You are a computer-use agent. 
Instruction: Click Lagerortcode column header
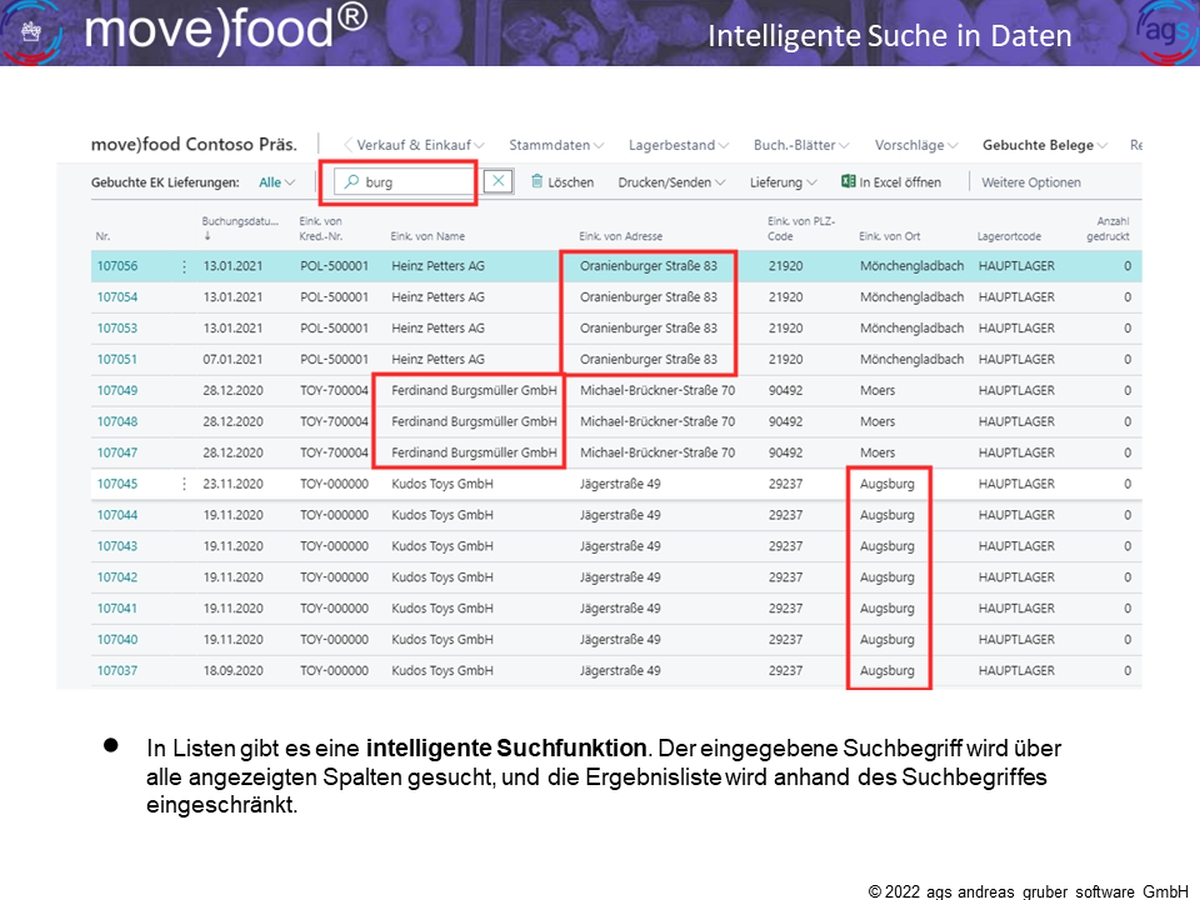(1009, 237)
